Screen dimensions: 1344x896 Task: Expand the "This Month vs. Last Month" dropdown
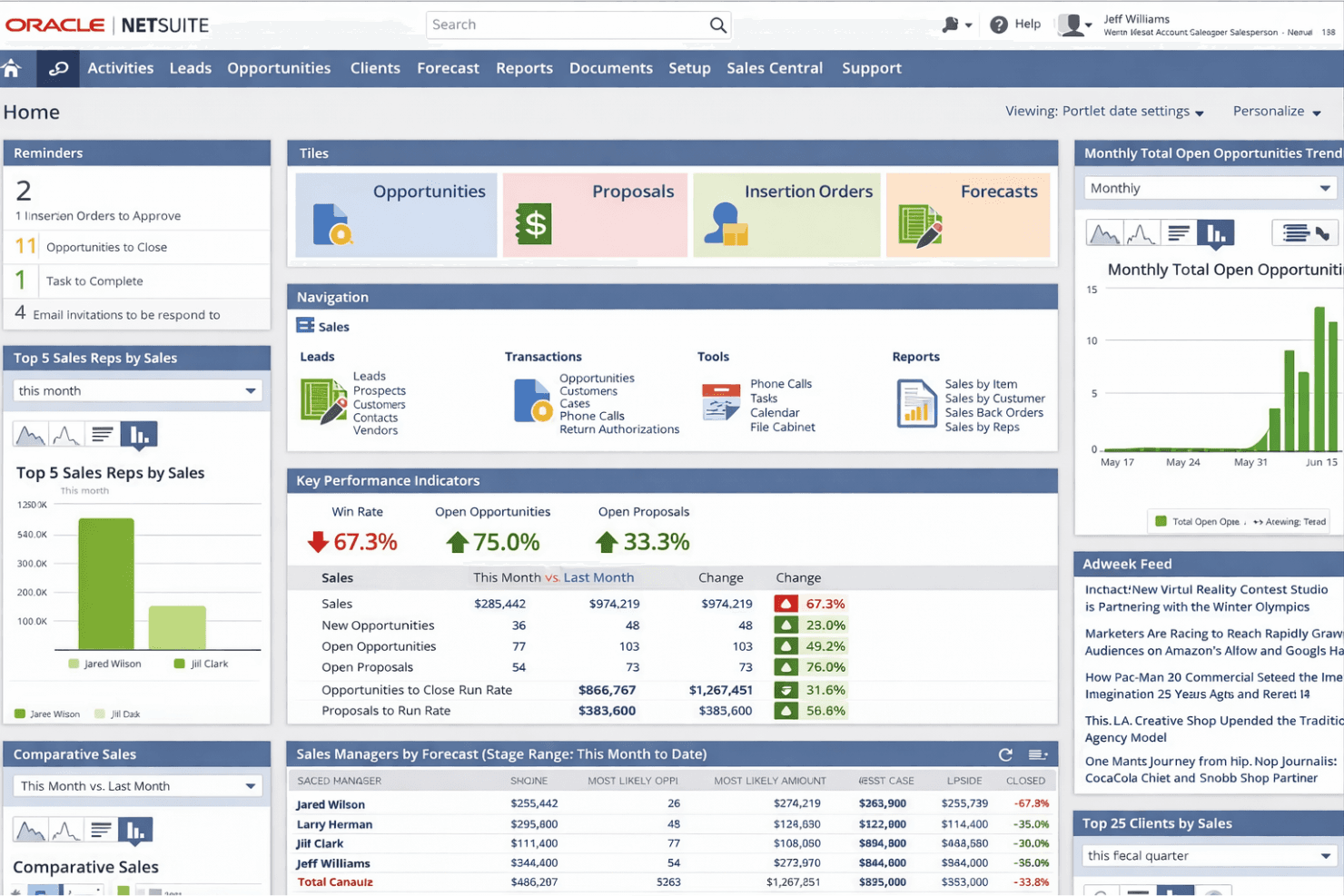138,786
